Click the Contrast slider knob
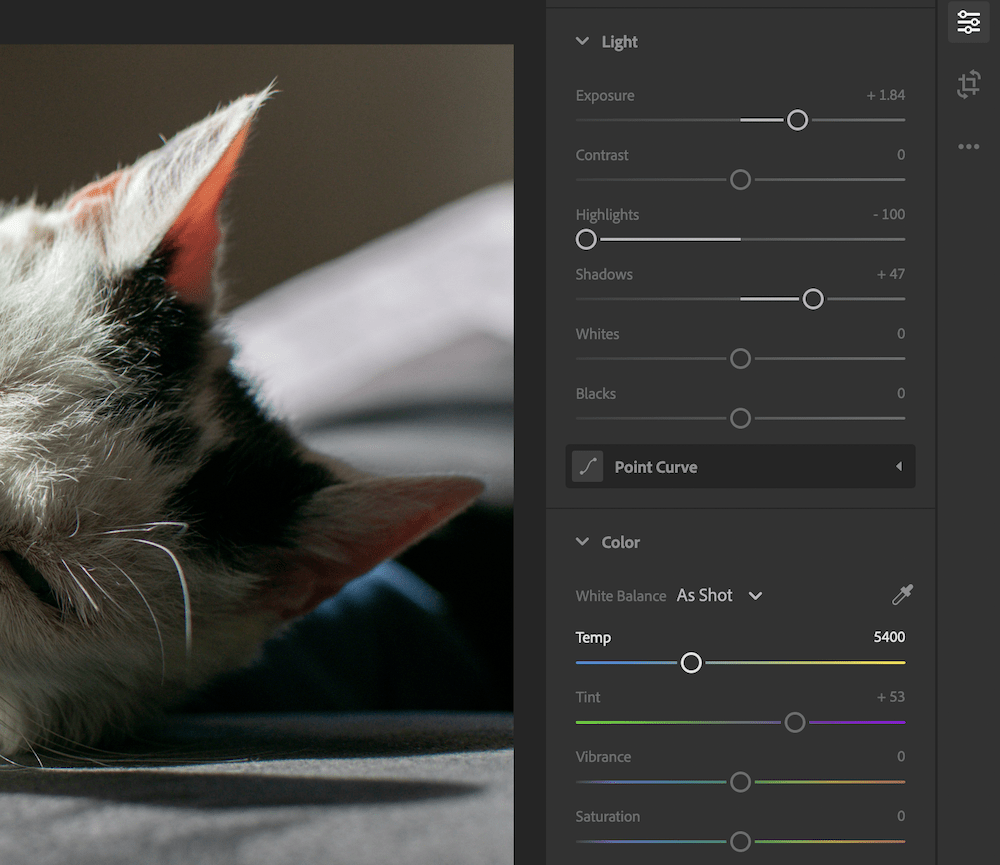1000x865 pixels. tap(740, 179)
